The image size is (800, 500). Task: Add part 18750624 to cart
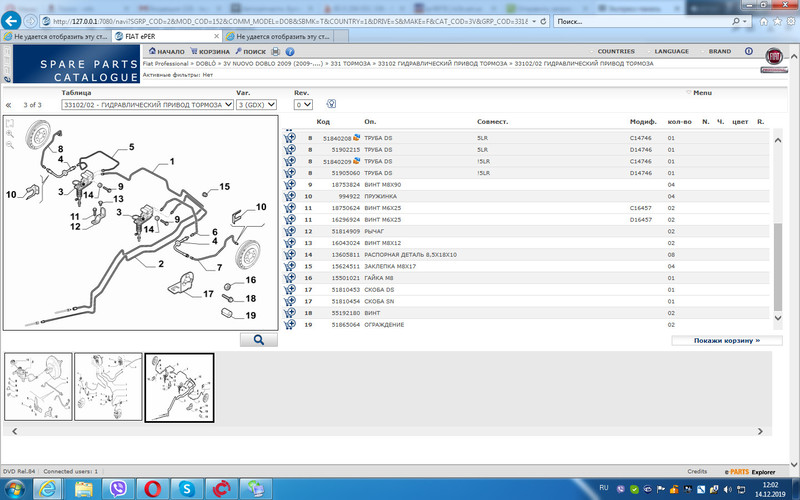click(x=290, y=208)
